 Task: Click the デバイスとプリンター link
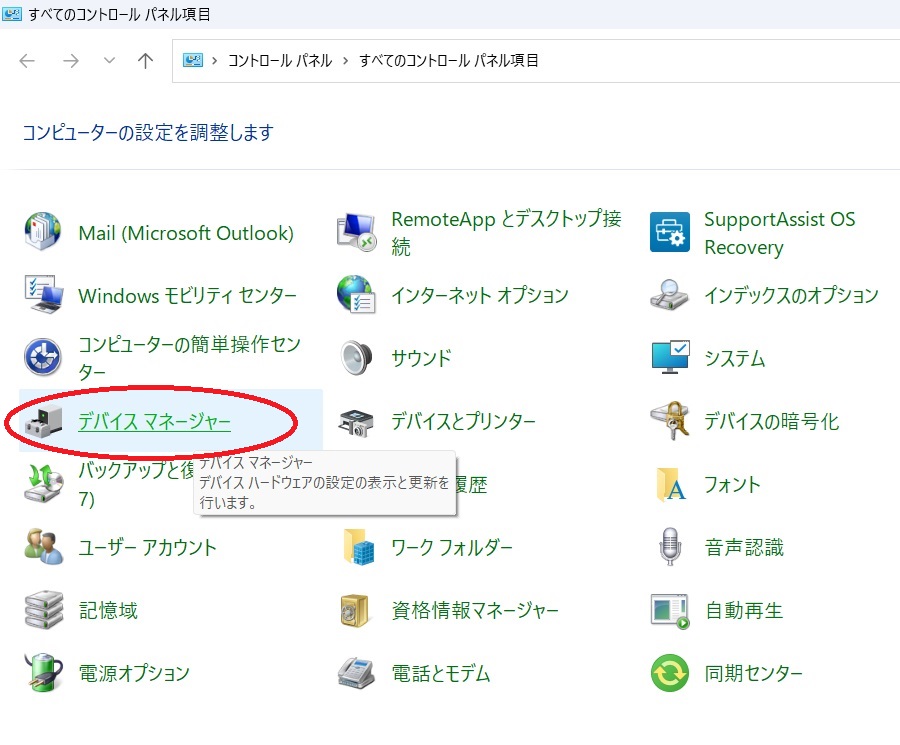pyautogui.click(x=463, y=421)
